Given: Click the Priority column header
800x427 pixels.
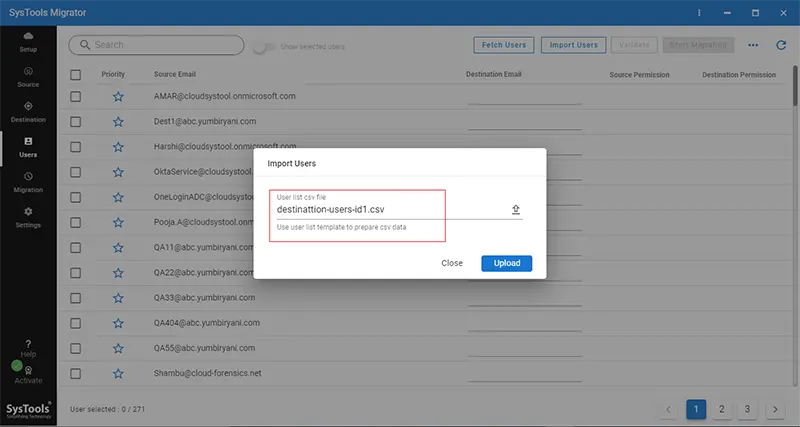Looking at the screenshot, I should click(x=113, y=74).
